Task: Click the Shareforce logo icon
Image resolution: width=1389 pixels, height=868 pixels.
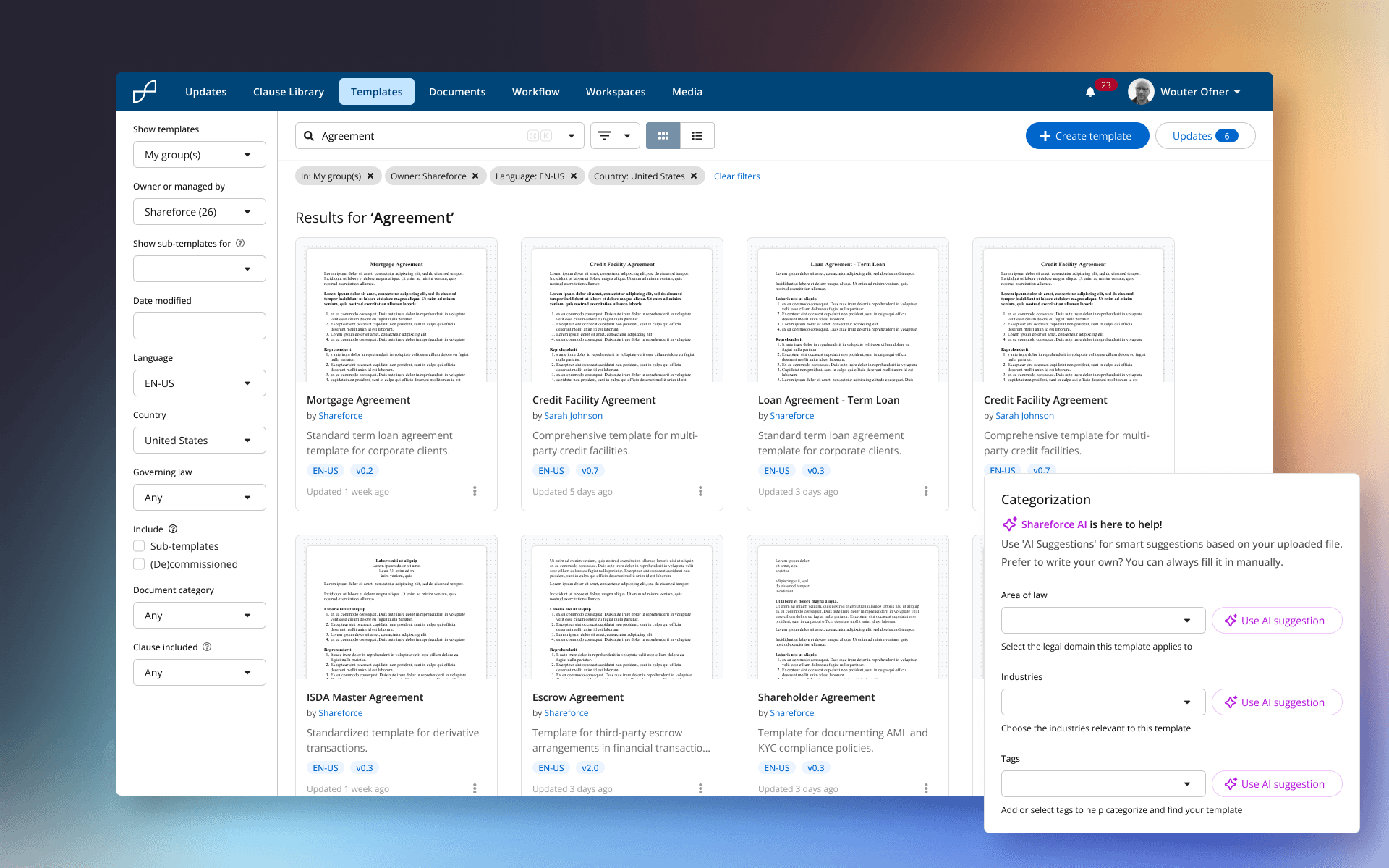Action: [x=145, y=92]
